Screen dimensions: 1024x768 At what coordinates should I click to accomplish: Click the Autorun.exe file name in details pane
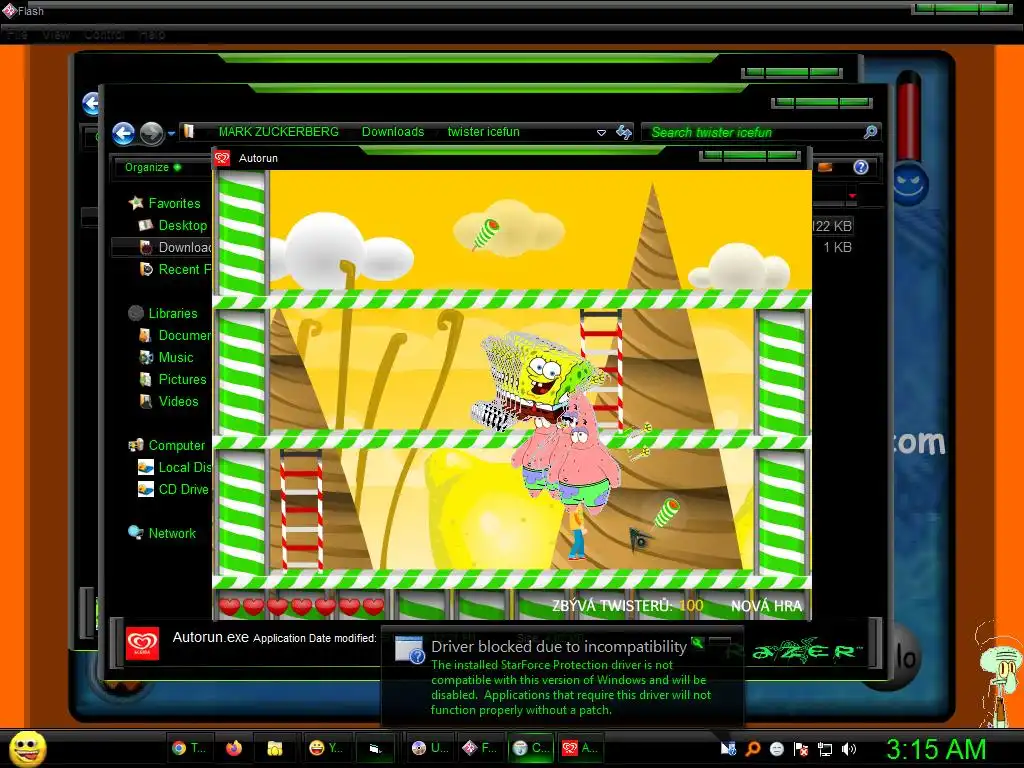coord(210,637)
